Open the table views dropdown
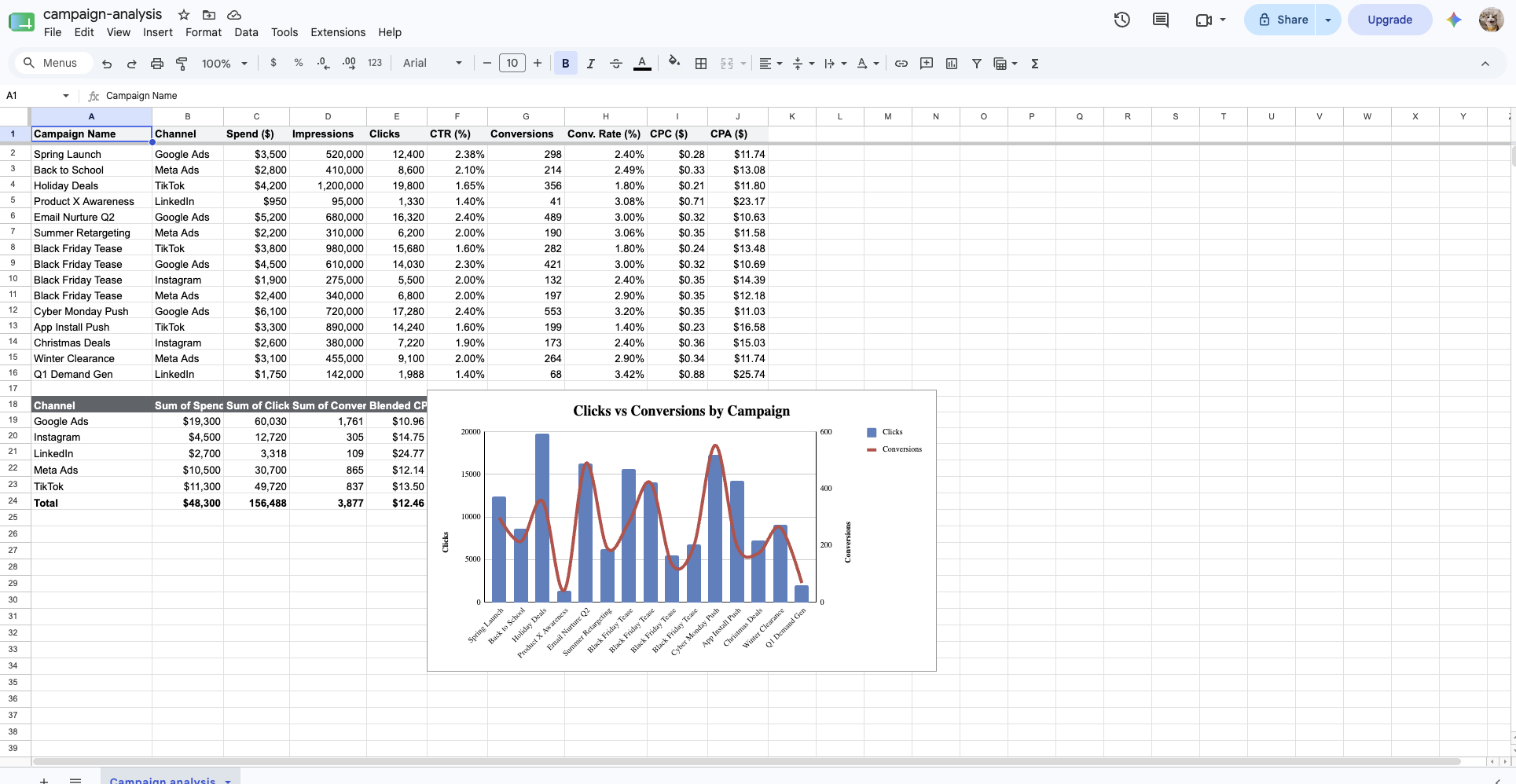The height and width of the screenshot is (784, 1516). click(x=1005, y=64)
